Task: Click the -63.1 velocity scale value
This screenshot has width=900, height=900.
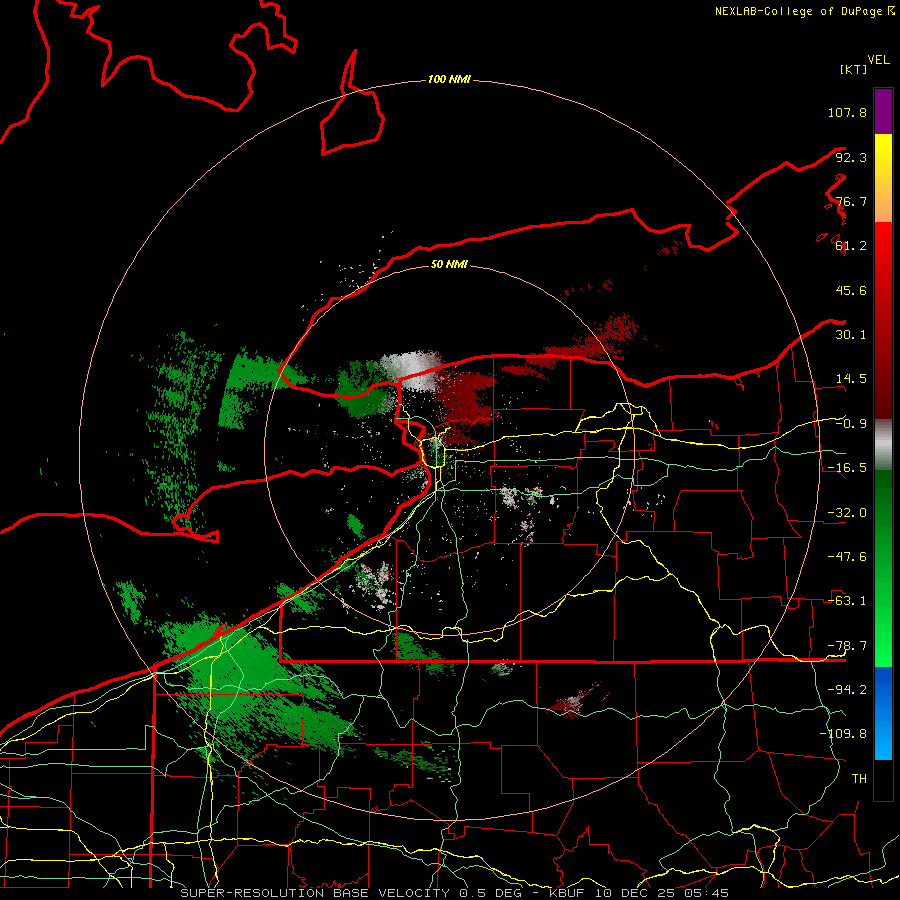Action: click(x=847, y=601)
